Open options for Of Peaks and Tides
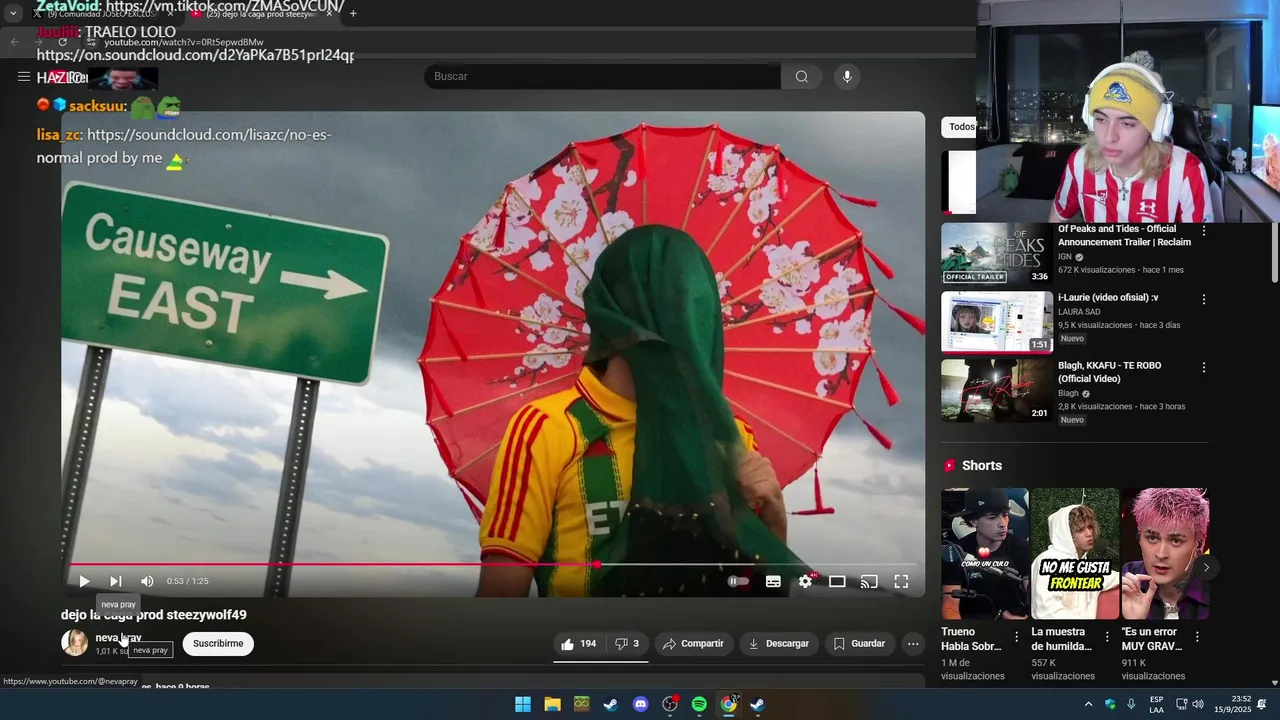This screenshot has width=1280, height=720. coord(1203,231)
